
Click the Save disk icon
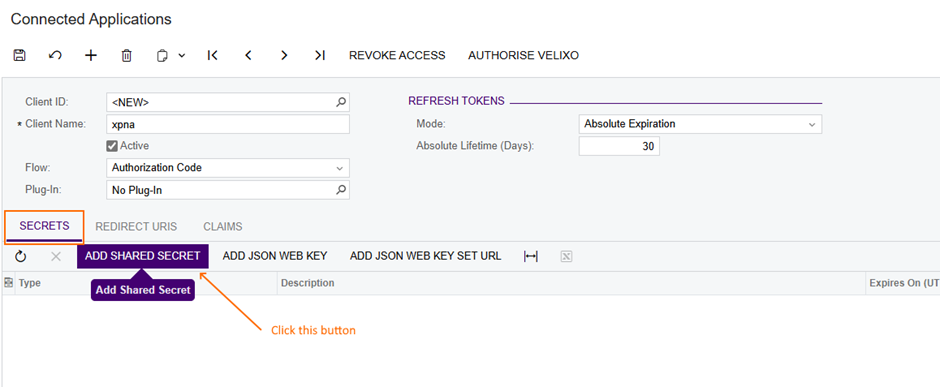coord(19,55)
